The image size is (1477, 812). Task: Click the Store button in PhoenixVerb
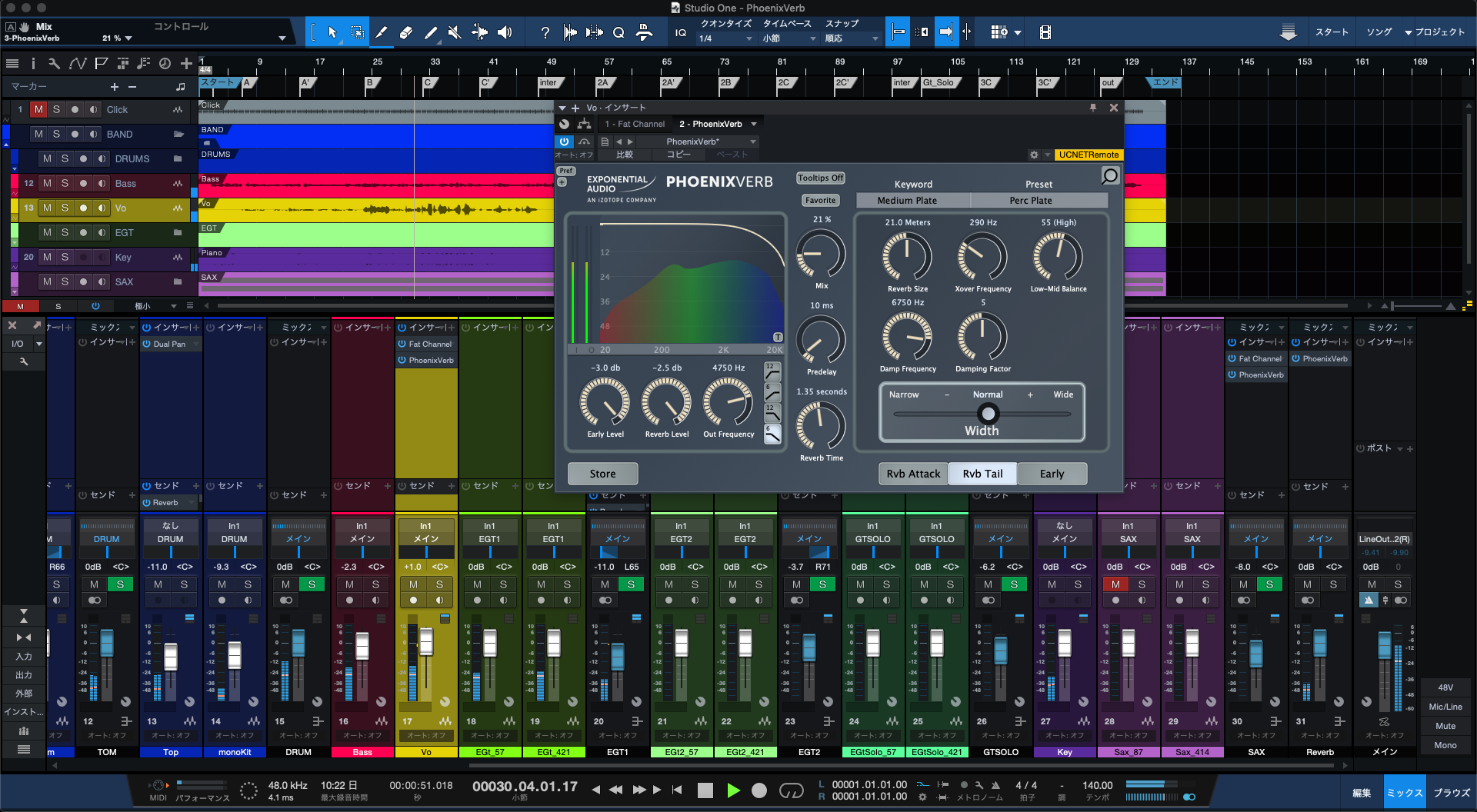(602, 474)
